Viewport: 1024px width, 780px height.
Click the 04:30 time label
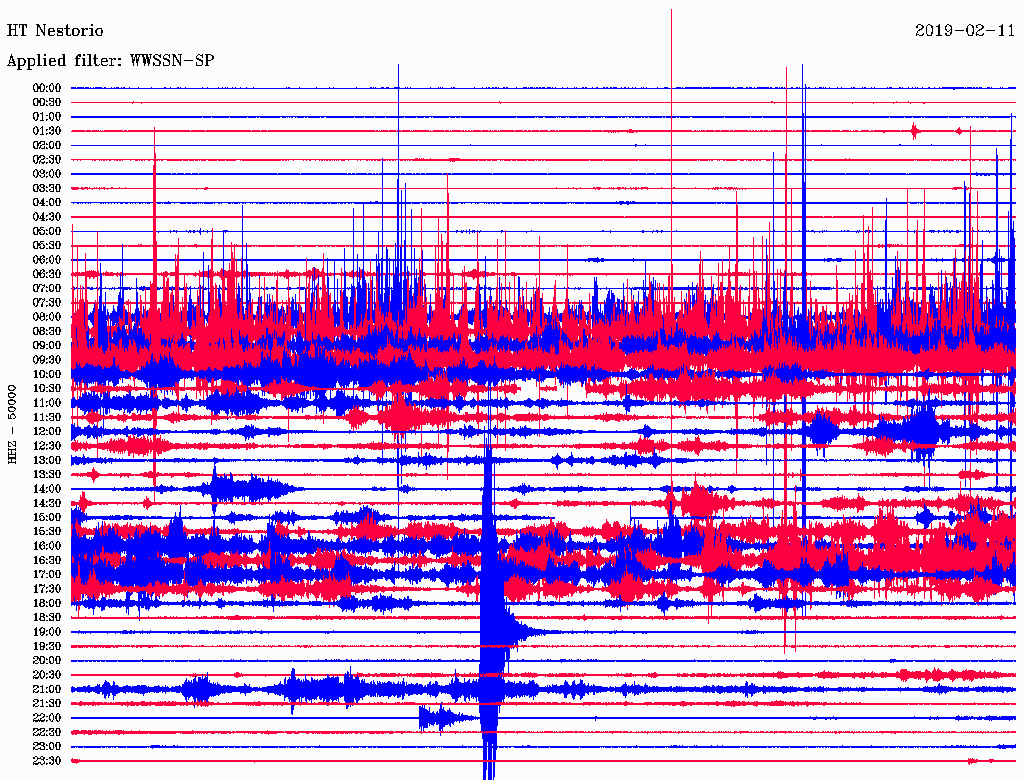[47, 217]
